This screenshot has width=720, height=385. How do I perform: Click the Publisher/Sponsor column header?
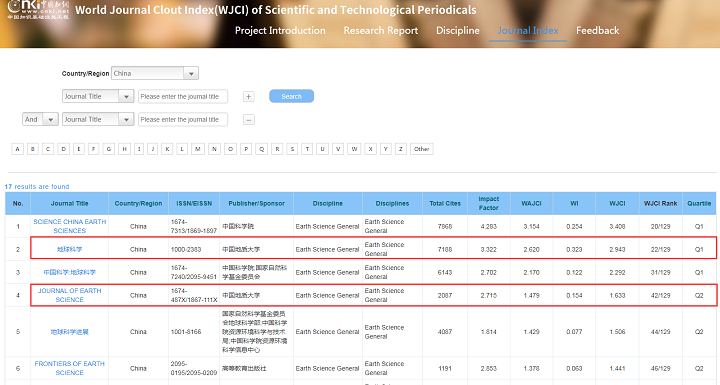(256, 203)
